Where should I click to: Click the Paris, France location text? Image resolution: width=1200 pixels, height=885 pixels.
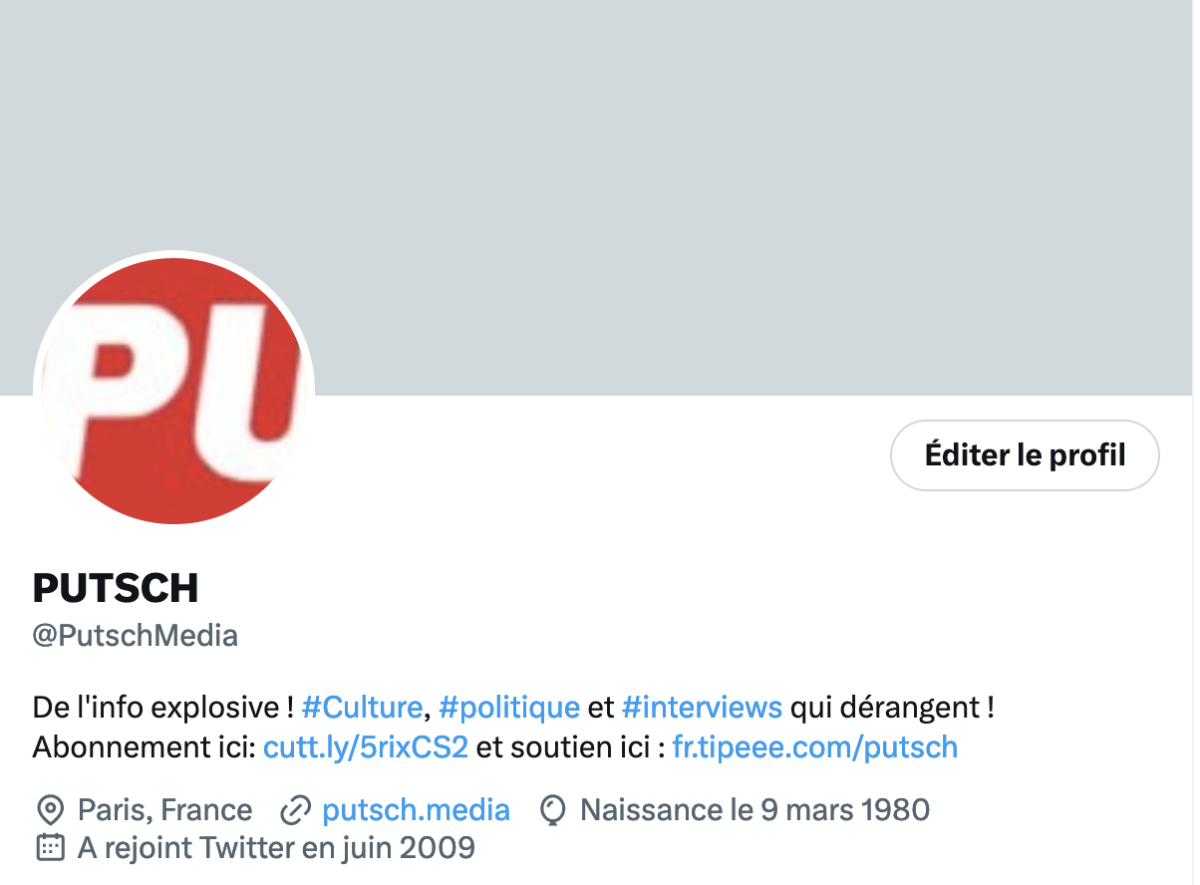pyautogui.click(x=165, y=810)
